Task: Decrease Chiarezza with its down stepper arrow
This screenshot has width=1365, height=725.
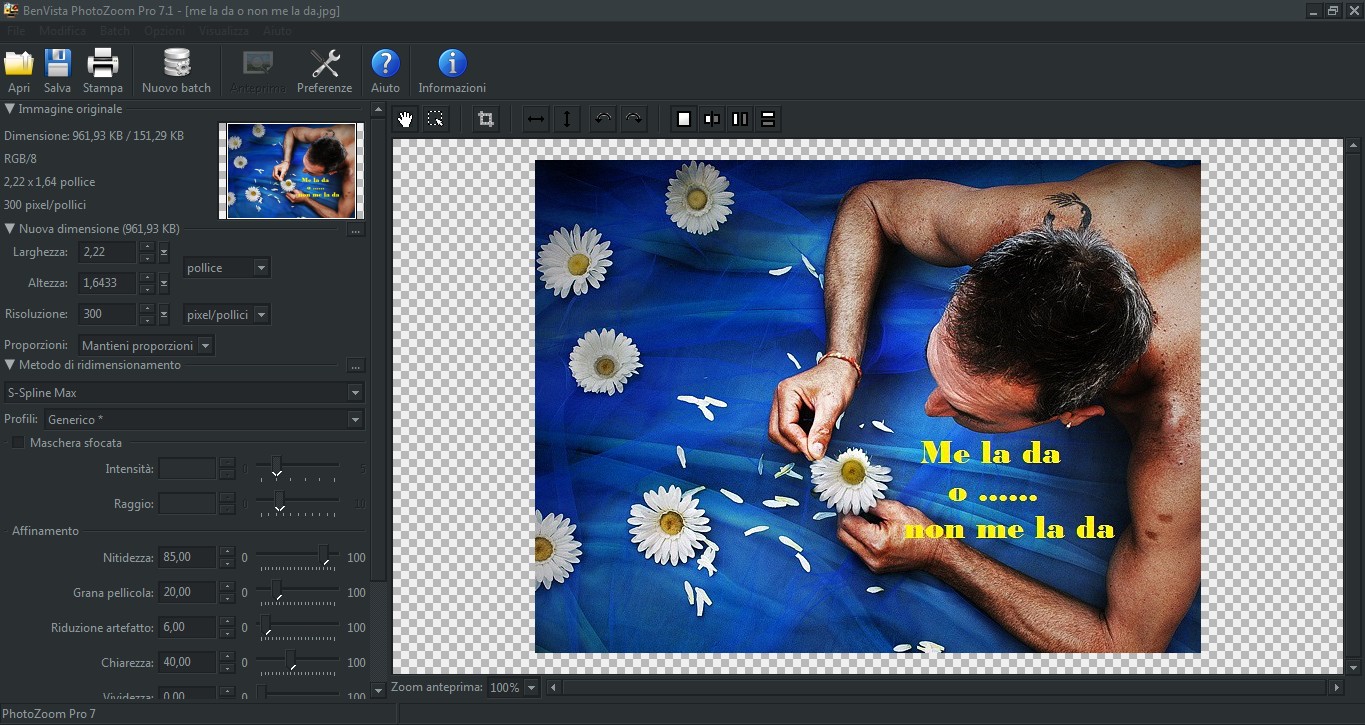Action: [227, 668]
